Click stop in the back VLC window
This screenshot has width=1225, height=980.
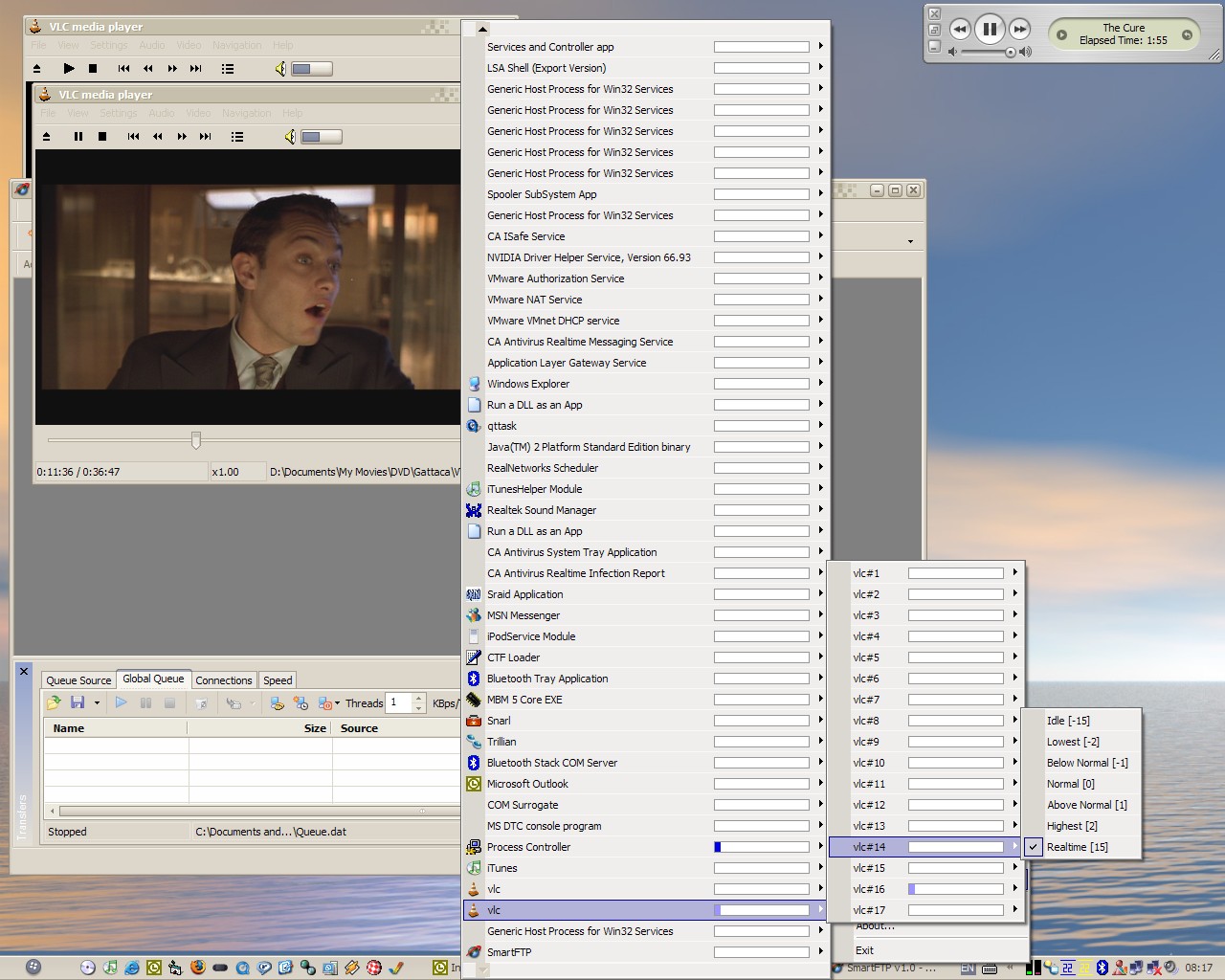tap(93, 68)
